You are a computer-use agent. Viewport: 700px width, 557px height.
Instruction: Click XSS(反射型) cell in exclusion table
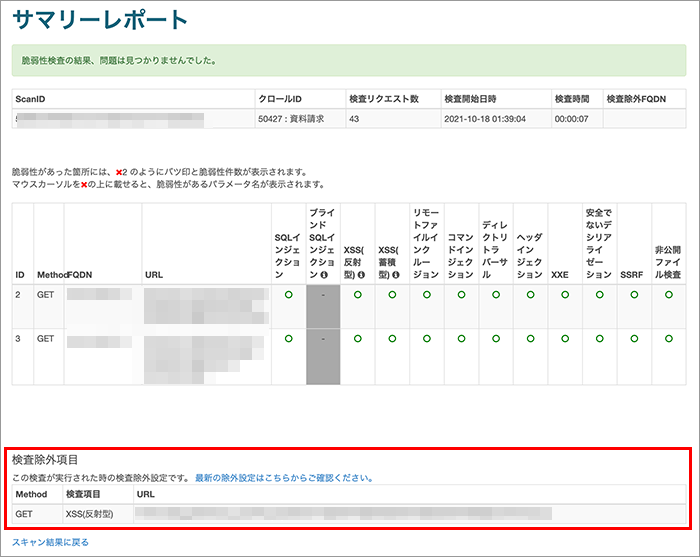coord(89,514)
